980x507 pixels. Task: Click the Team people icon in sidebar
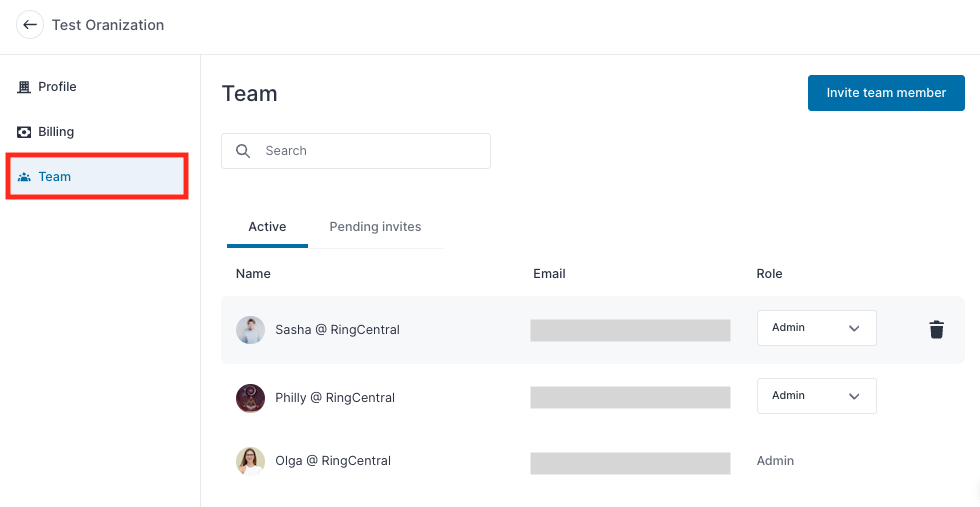click(24, 177)
